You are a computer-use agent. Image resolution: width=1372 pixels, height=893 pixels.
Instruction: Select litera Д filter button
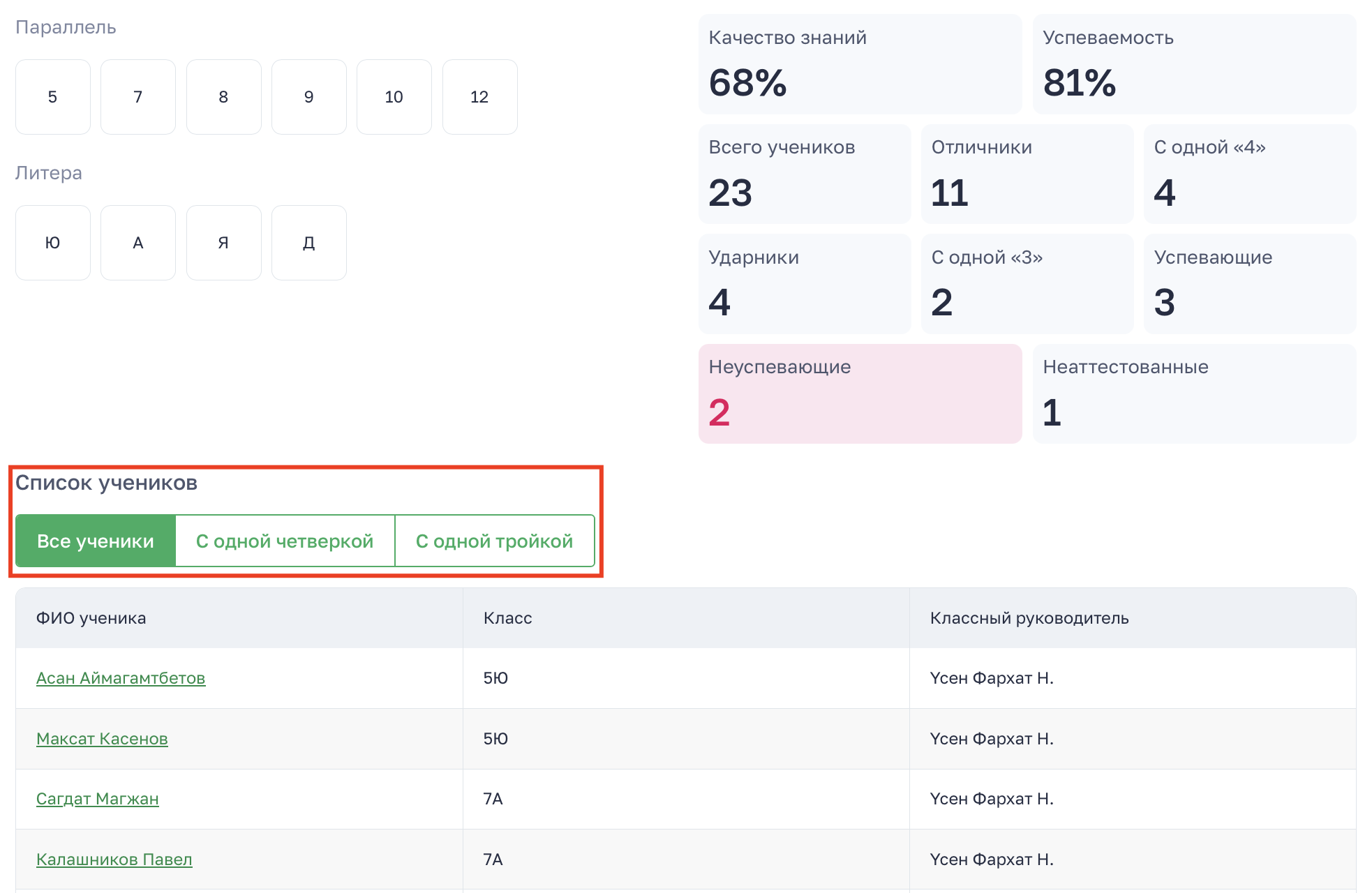tap(308, 243)
